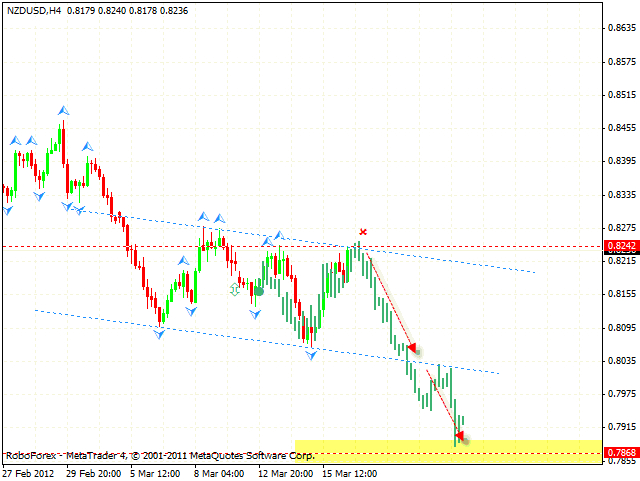Click the green hollow up arrow marker
The width and height of the screenshot is (640, 481).
[x=236, y=289]
